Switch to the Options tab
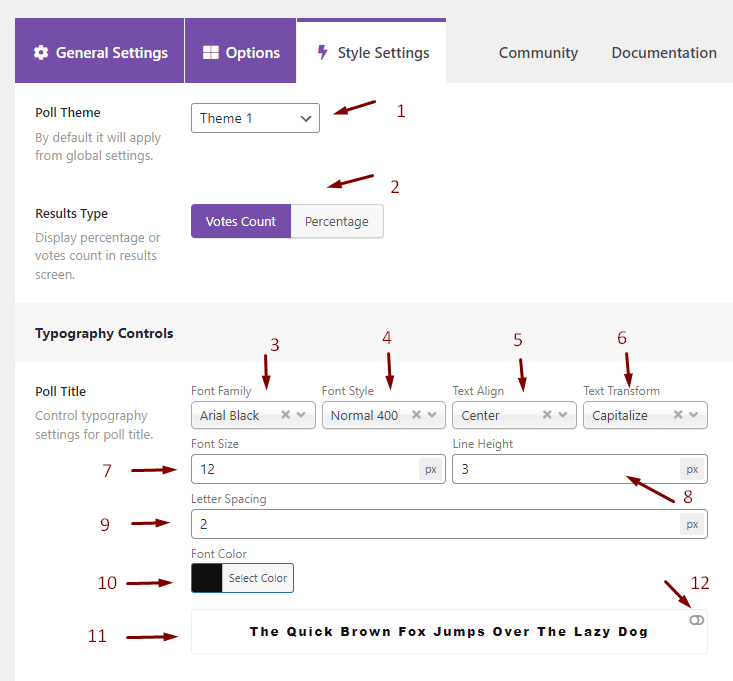 coord(241,51)
